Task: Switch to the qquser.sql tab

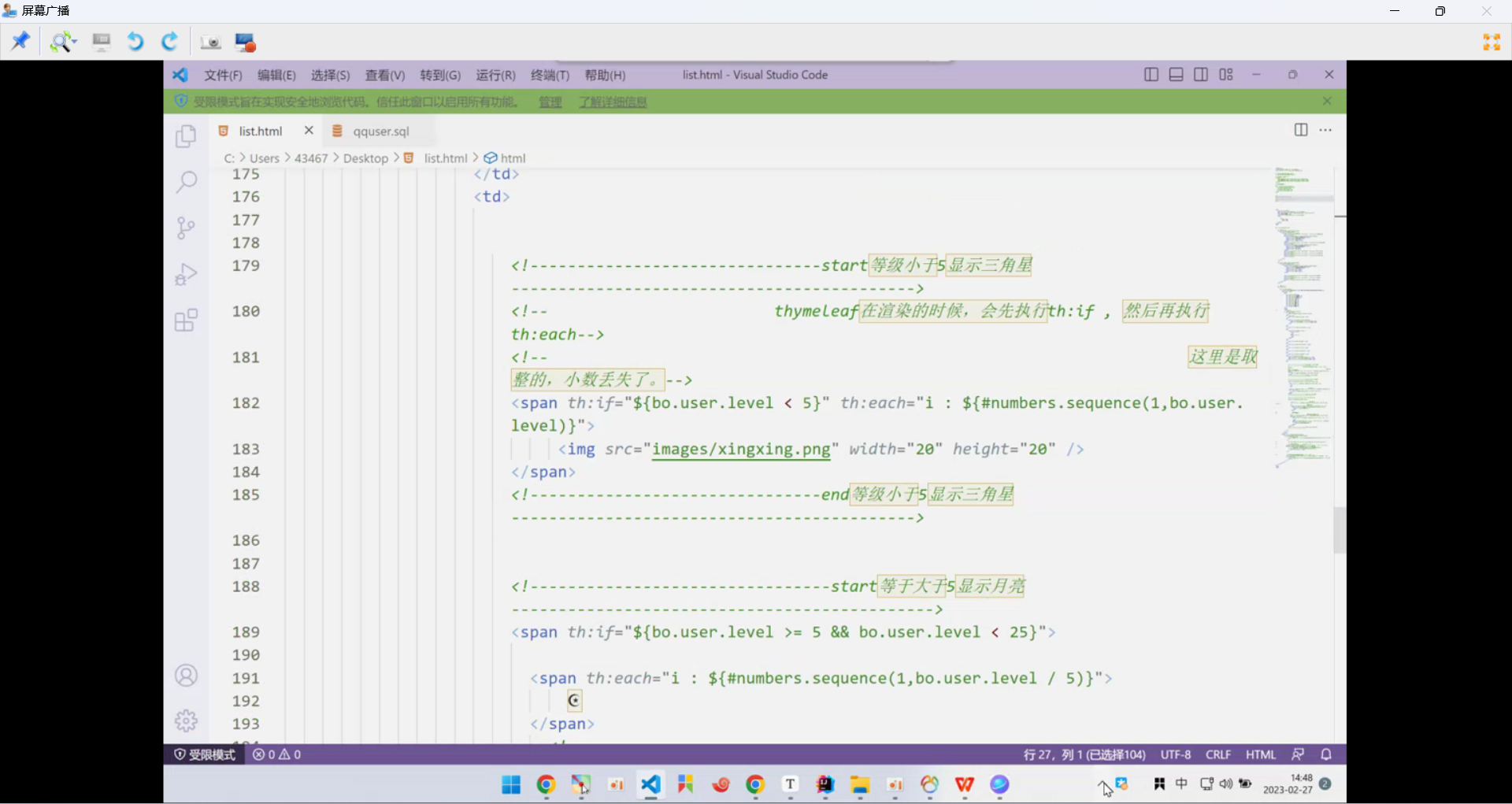Action: [381, 132]
